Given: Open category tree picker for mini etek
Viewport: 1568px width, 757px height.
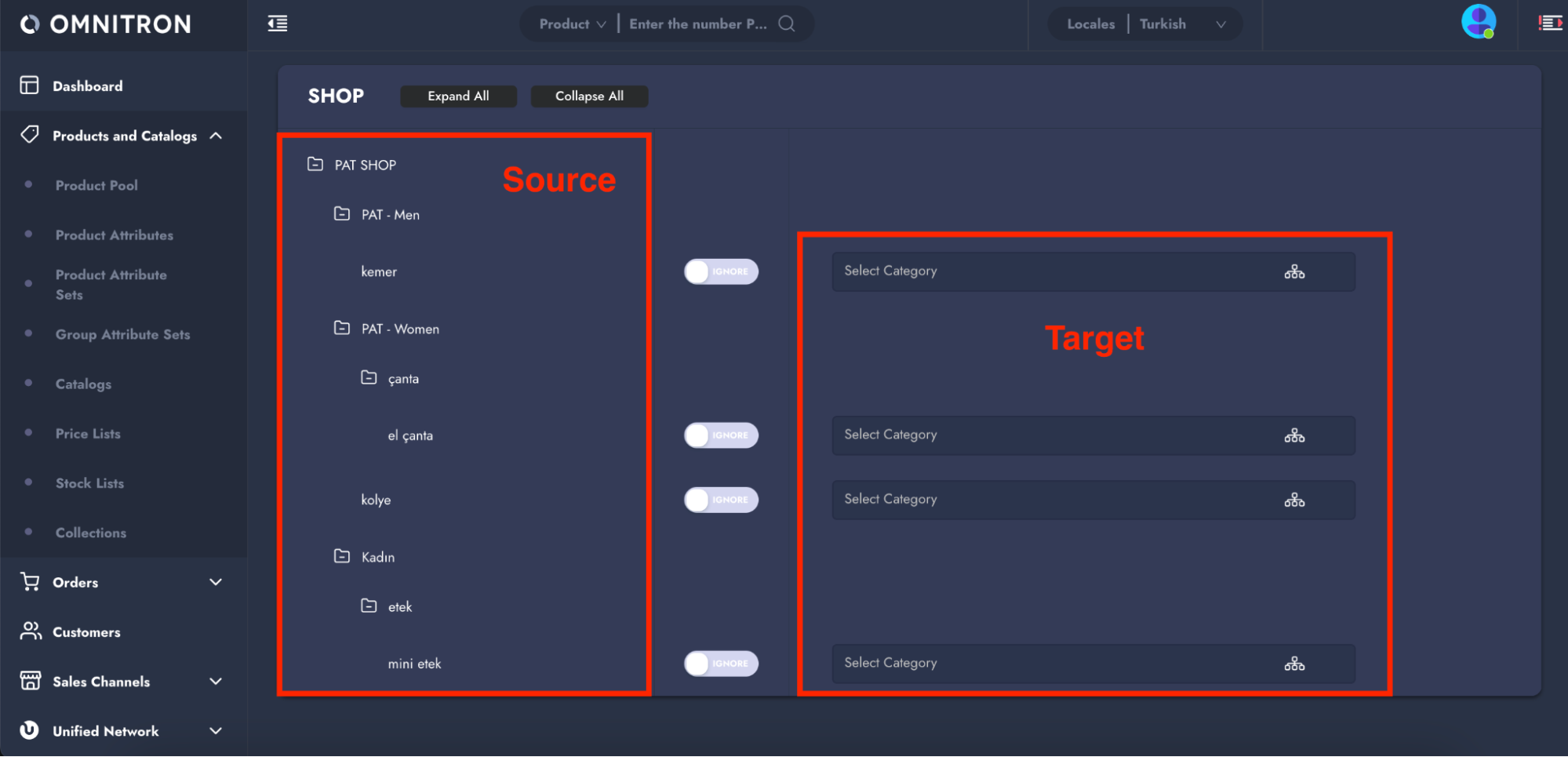Looking at the screenshot, I should [1294, 664].
